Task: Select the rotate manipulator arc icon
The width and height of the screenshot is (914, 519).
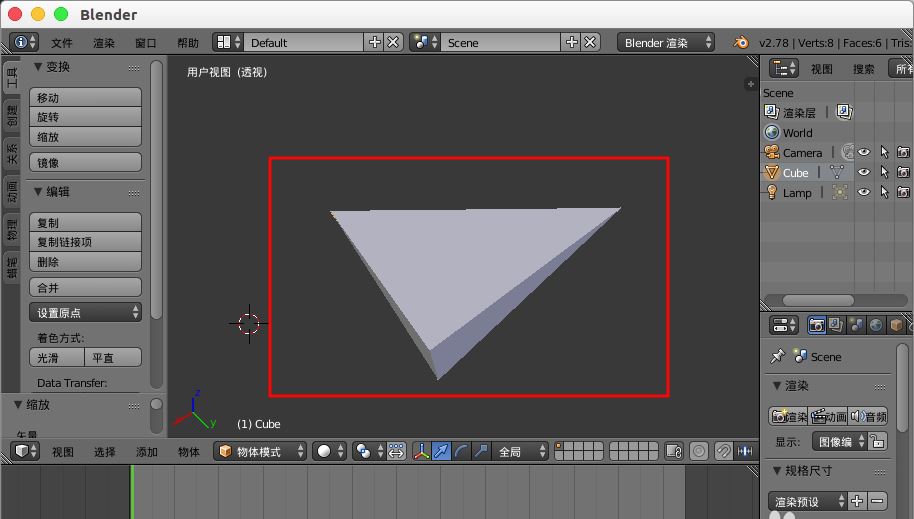Action: click(461, 451)
